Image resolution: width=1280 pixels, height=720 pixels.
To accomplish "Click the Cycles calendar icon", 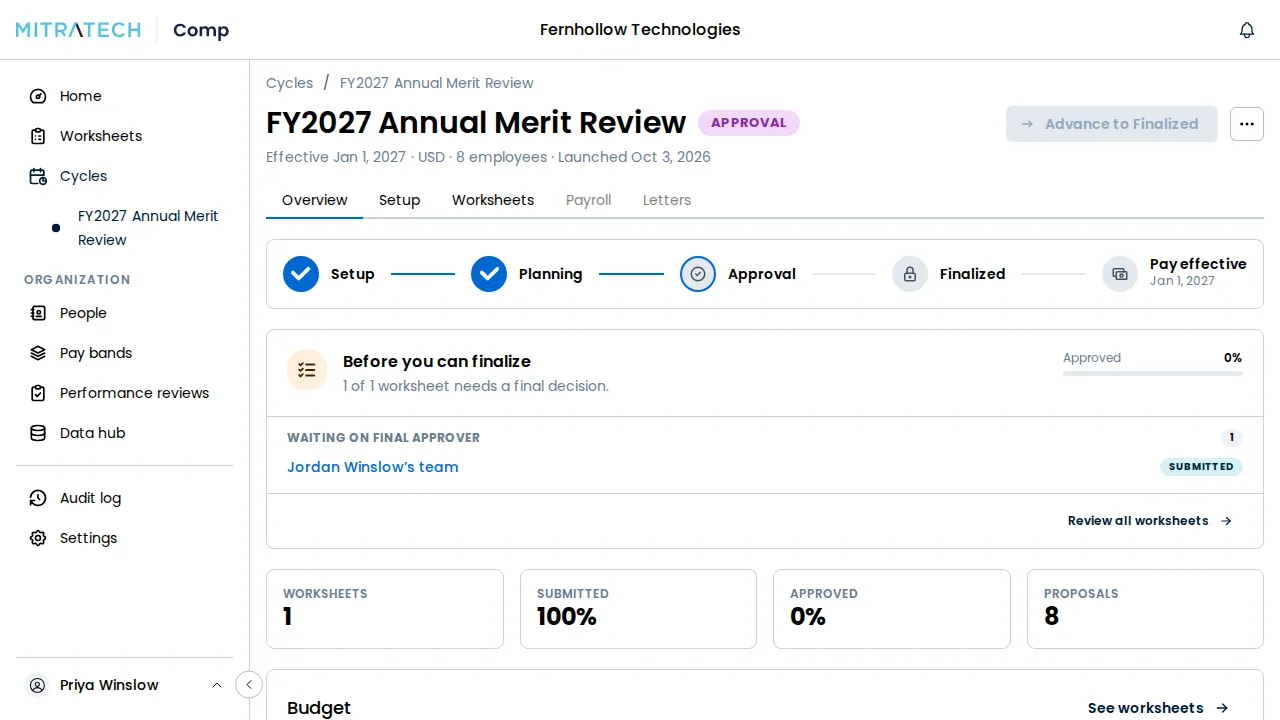I will pos(38,176).
